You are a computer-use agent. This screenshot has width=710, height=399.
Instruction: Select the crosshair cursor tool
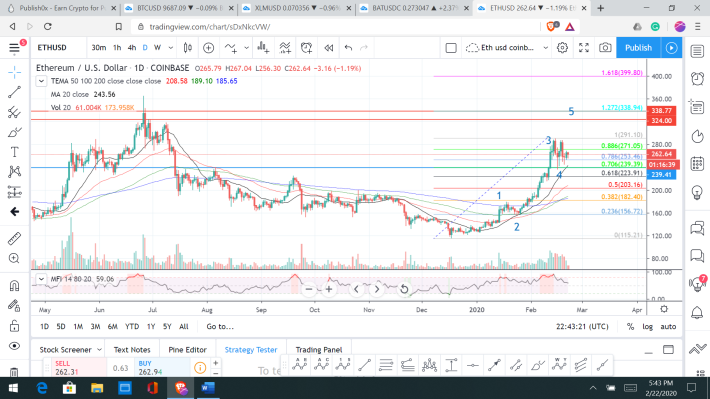coord(14,72)
